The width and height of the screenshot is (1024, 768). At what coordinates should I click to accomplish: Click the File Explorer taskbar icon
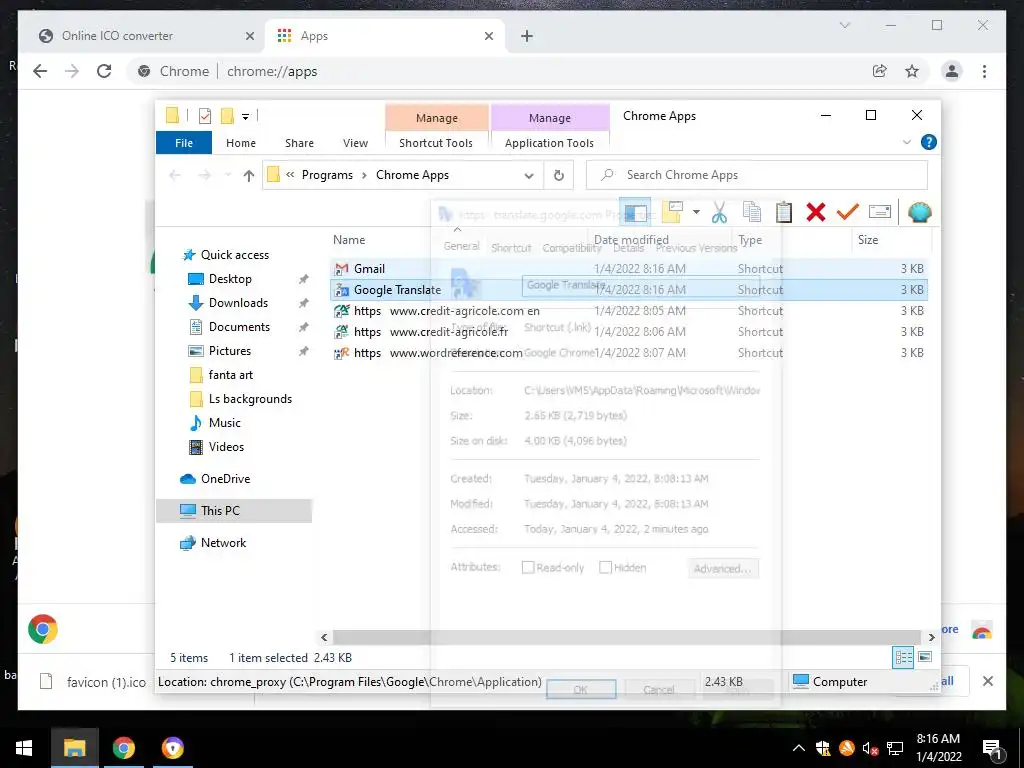click(x=74, y=748)
